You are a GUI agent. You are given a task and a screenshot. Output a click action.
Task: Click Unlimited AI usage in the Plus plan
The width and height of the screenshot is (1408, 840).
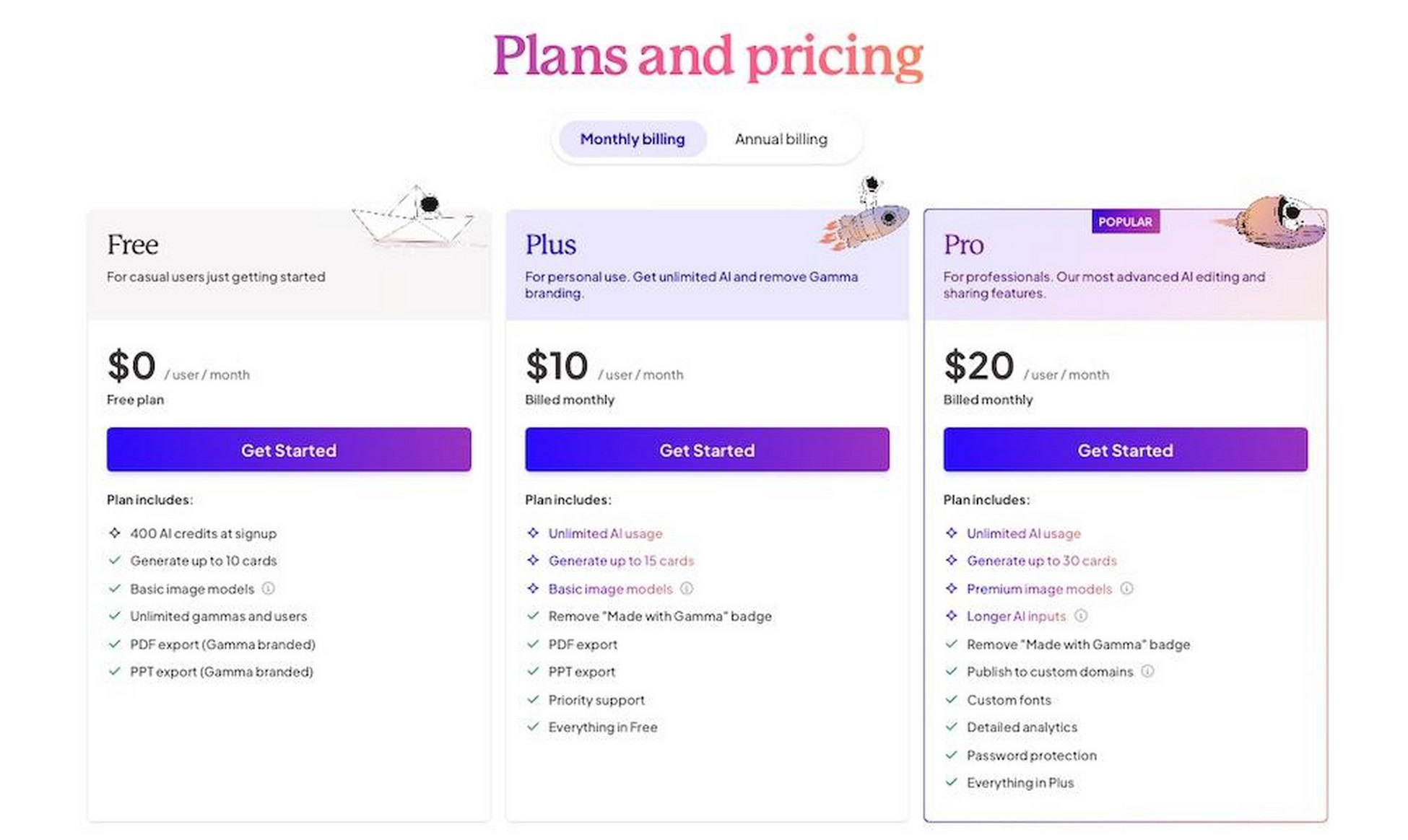[x=605, y=533]
